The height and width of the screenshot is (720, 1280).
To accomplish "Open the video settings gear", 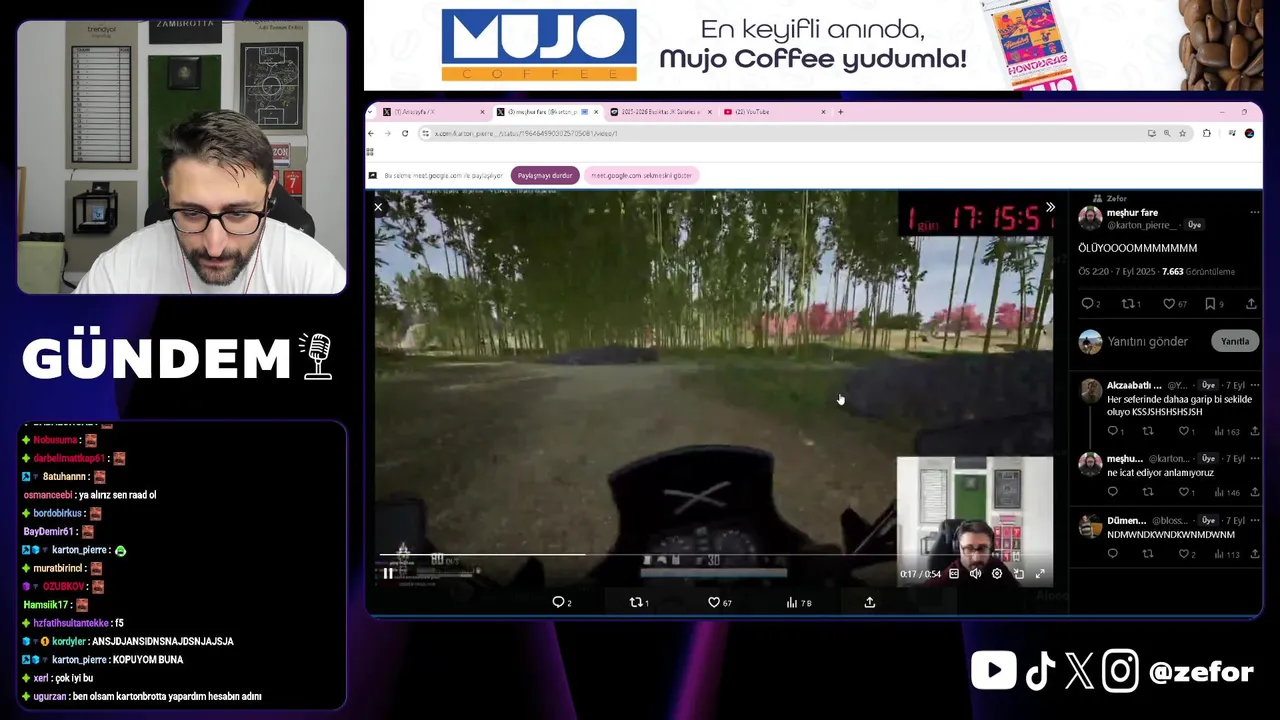I will pos(997,574).
